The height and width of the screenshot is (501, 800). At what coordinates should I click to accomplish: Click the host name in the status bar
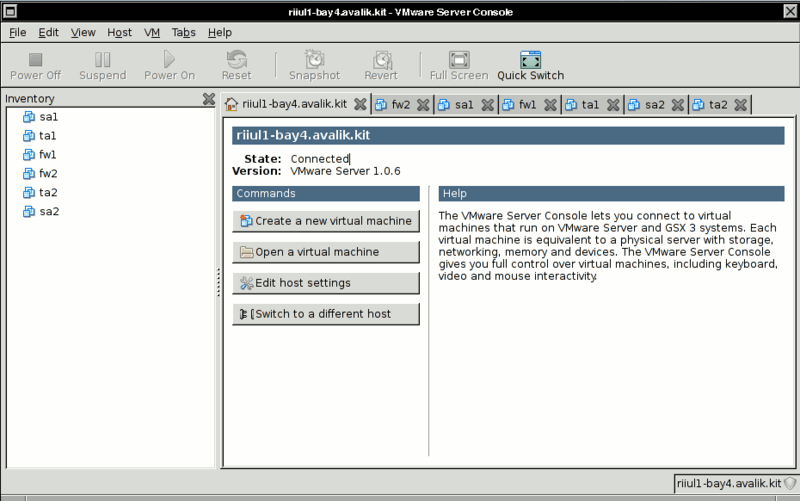pyautogui.click(x=729, y=484)
